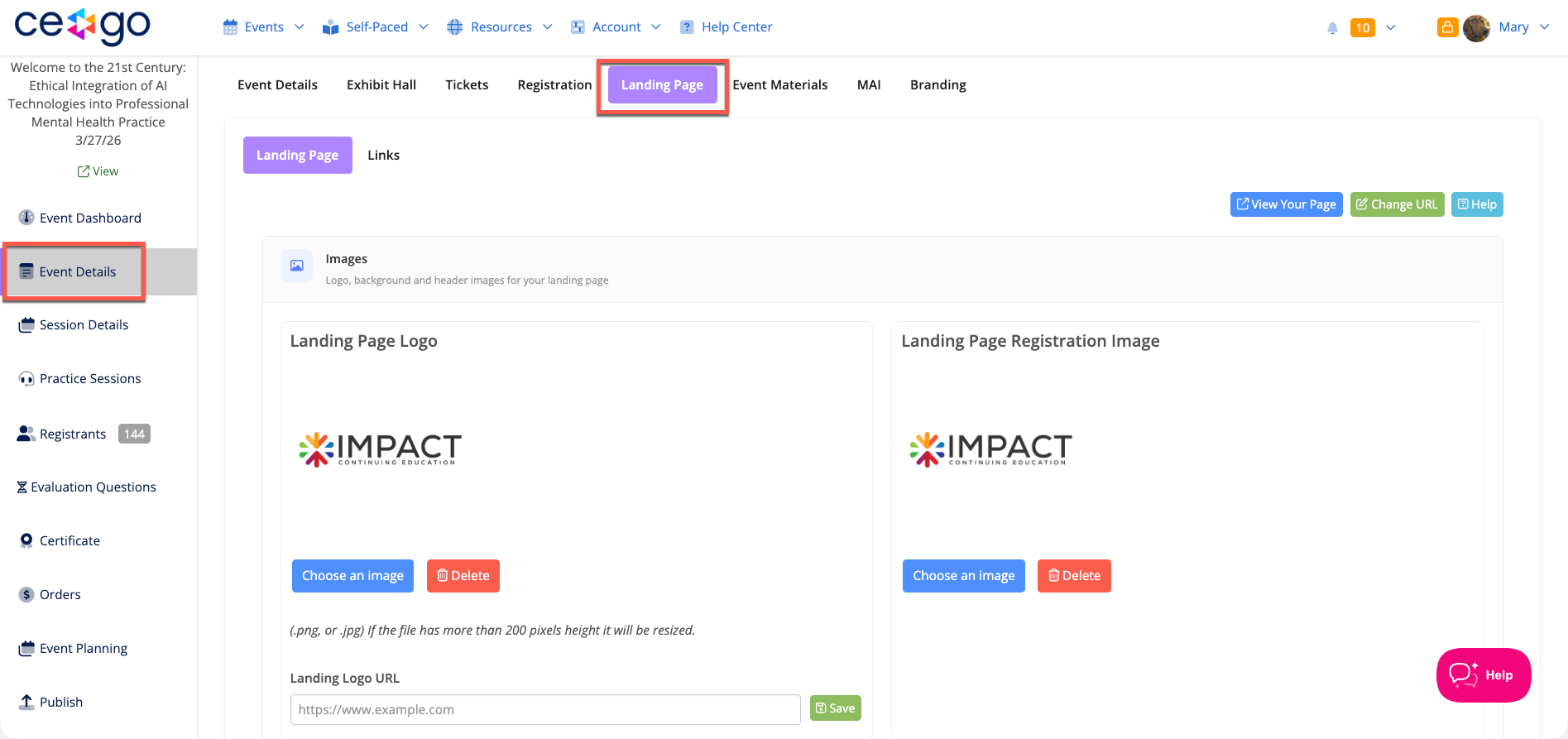This screenshot has height=739, width=1568.
Task: Click the Events calendar icon
Action: click(x=230, y=27)
